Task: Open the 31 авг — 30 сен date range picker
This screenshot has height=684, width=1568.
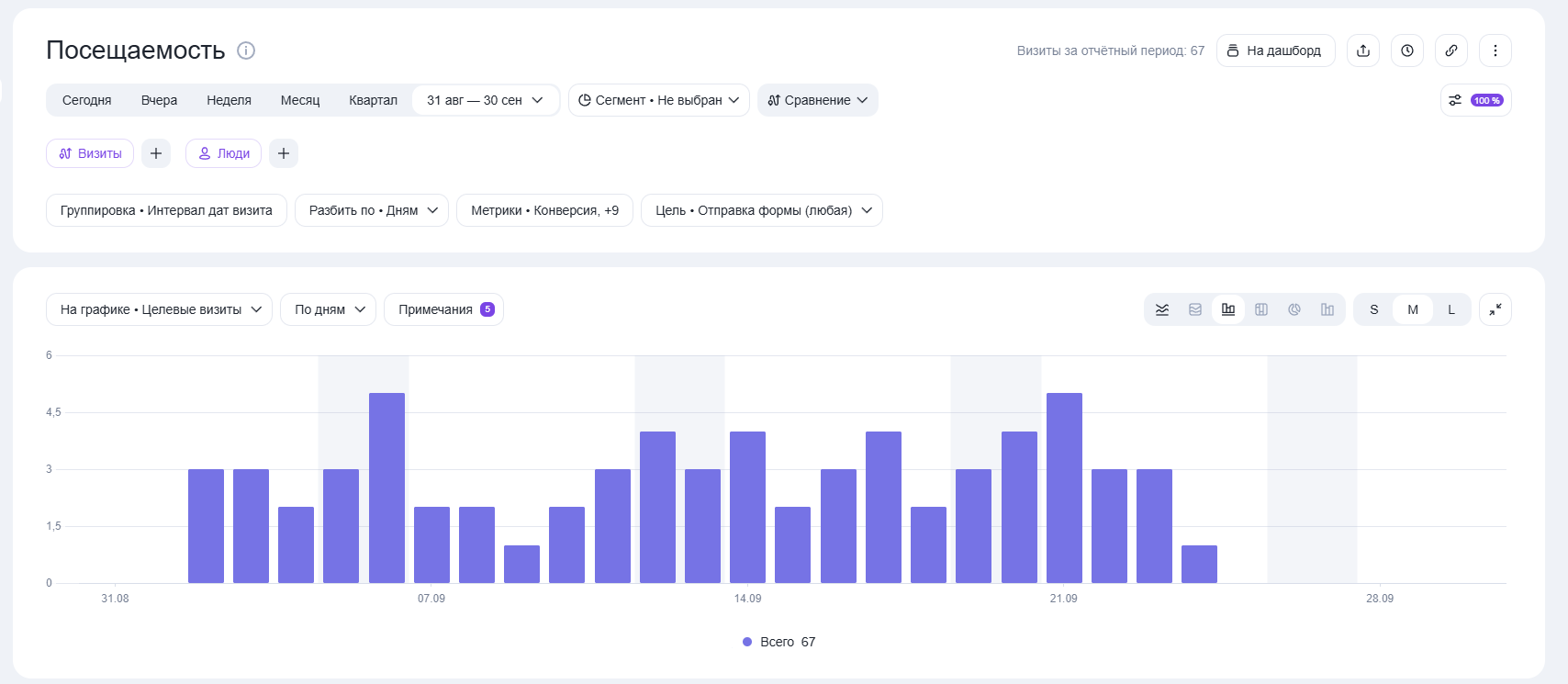Action: 486,100
